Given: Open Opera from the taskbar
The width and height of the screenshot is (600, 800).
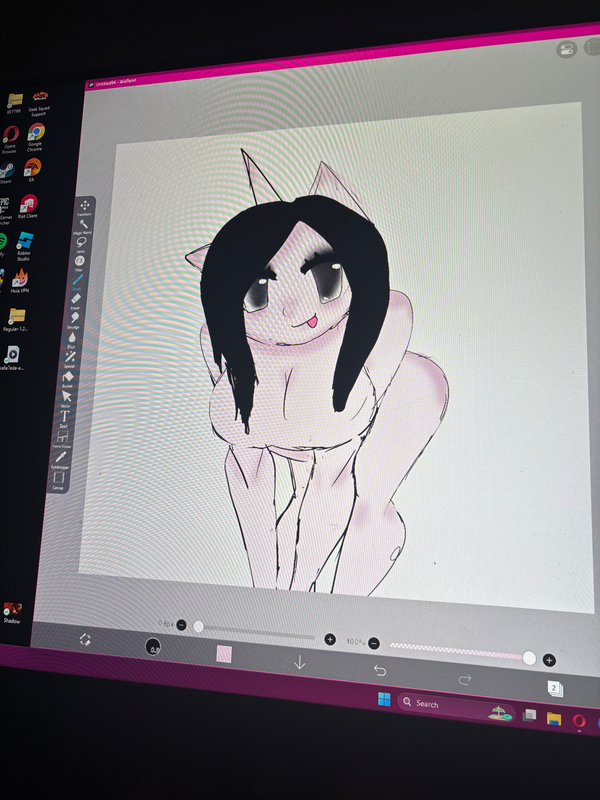Looking at the screenshot, I should coord(579,721).
